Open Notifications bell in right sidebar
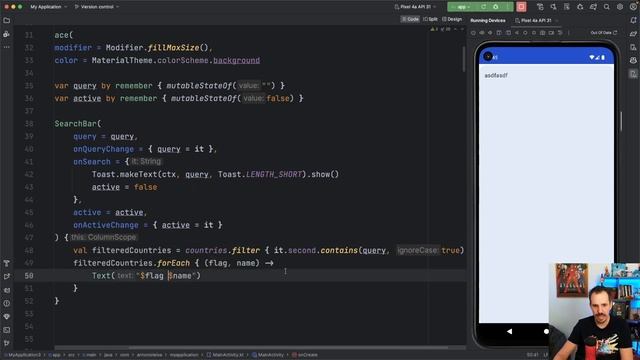This screenshot has width=640, height=360. point(633,20)
